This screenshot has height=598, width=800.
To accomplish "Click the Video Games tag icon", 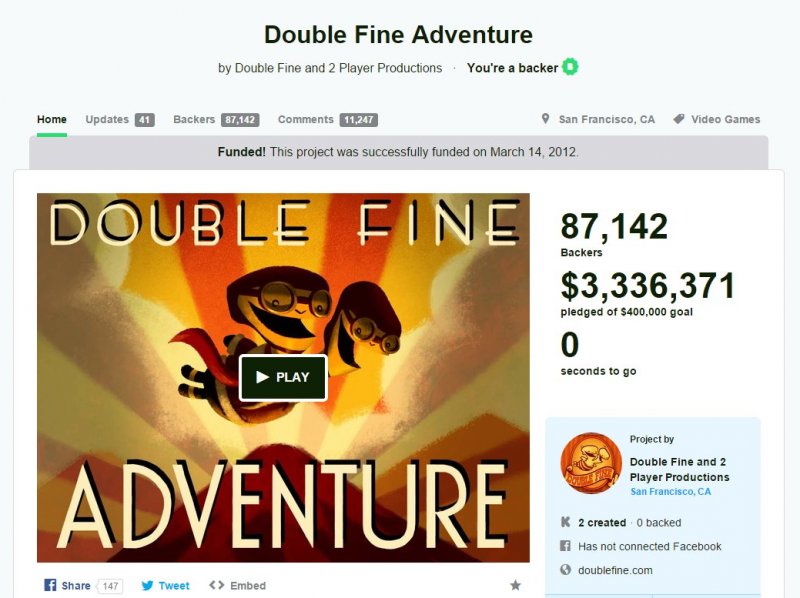I will (x=679, y=119).
